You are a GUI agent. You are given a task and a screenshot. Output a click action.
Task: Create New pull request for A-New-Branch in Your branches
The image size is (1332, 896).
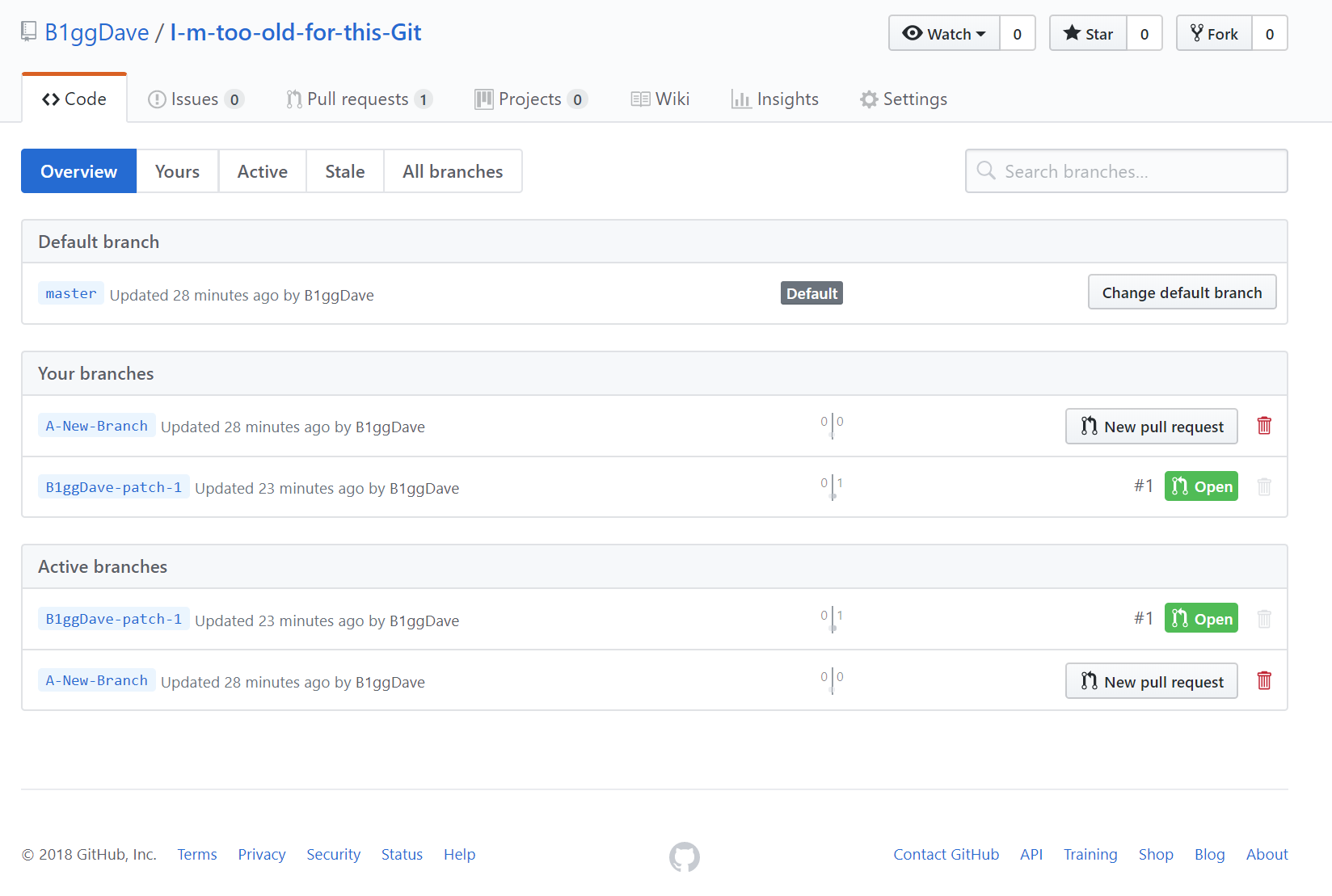pyautogui.click(x=1152, y=426)
